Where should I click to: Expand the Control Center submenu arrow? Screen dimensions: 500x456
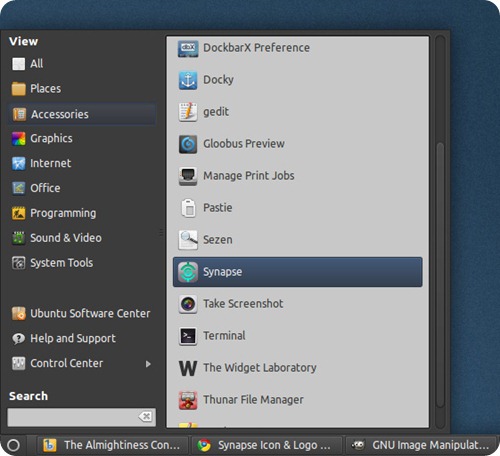(x=148, y=364)
